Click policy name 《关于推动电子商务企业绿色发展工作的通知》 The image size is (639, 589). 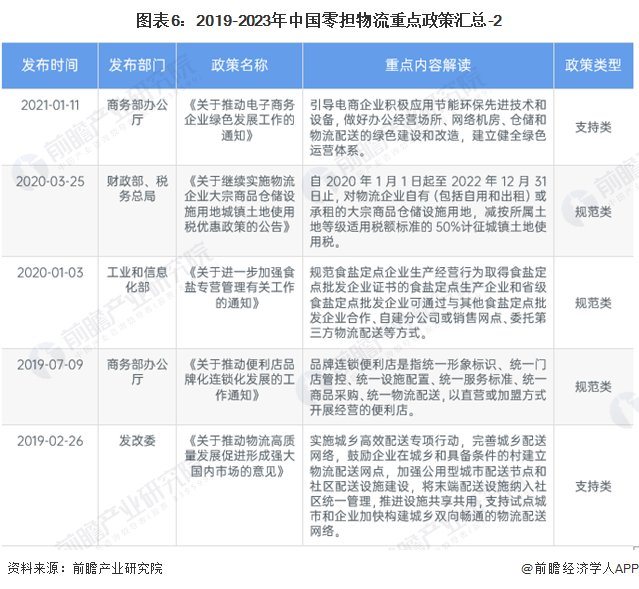240,120
